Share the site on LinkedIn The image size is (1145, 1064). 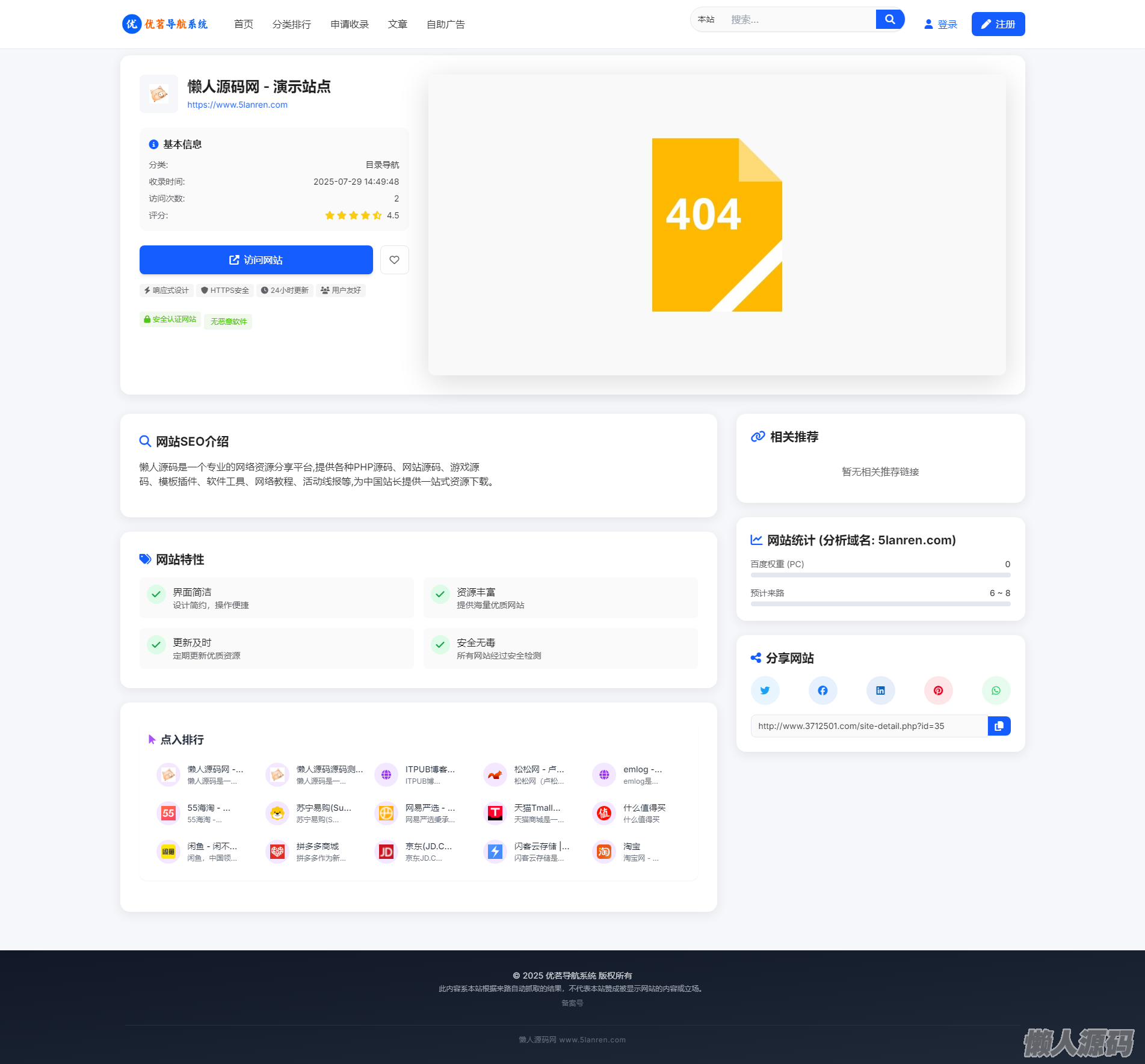[881, 690]
